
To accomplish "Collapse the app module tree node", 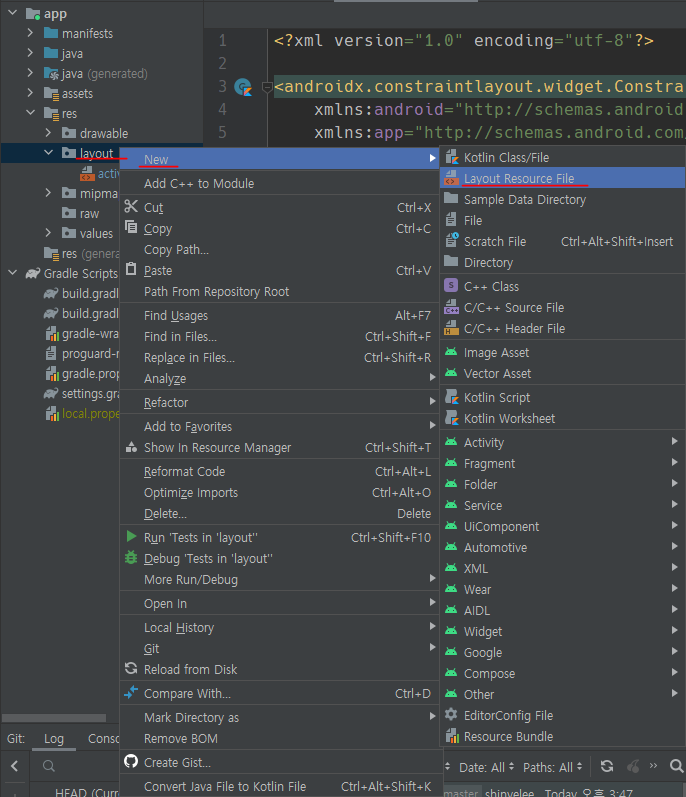I will [x=13, y=13].
